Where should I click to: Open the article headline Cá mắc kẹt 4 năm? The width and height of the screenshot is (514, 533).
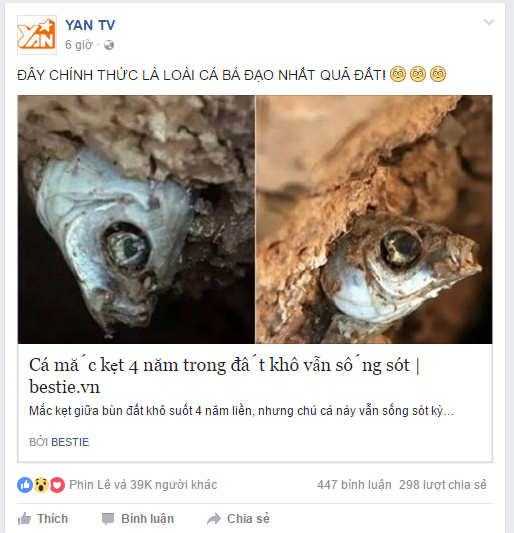point(224,376)
